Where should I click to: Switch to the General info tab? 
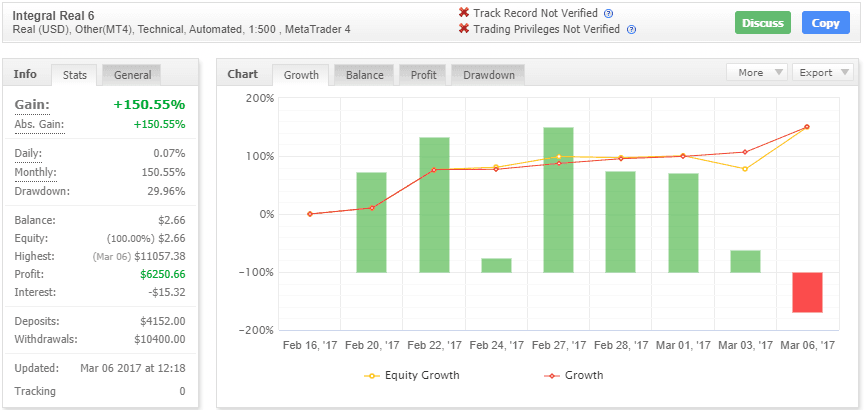click(x=132, y=75)
